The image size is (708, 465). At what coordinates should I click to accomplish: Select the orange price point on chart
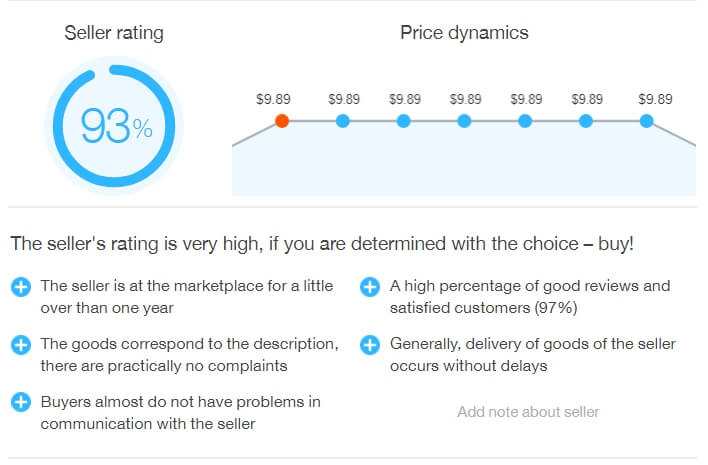click(x=282, y=121)
